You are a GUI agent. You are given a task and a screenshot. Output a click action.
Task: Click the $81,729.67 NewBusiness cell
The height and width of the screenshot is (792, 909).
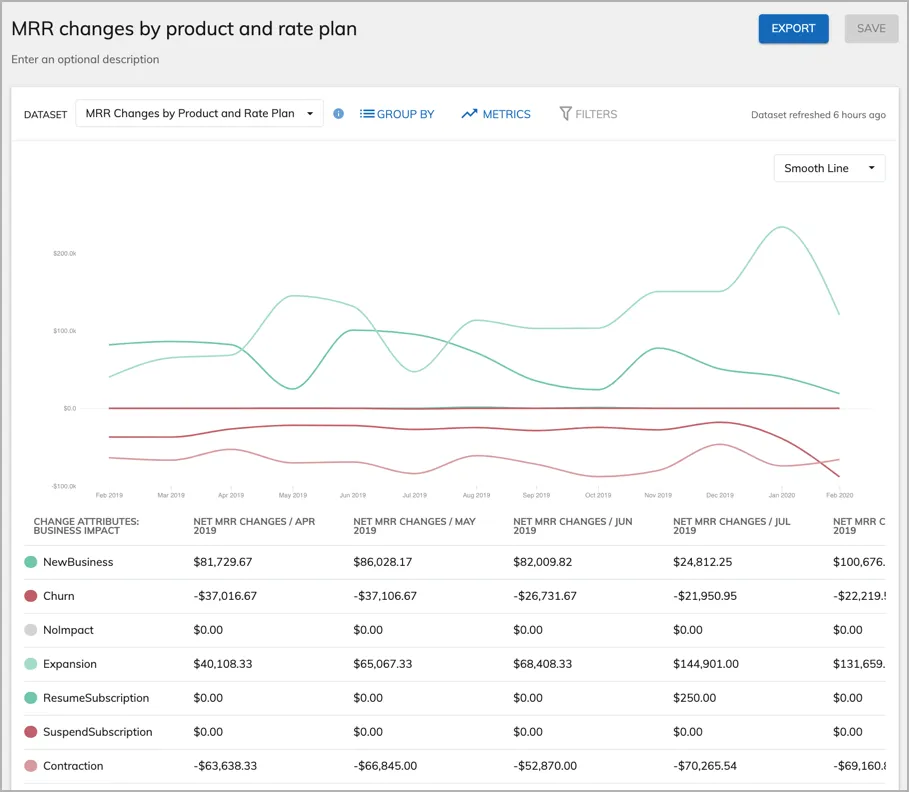click(x=223, y=562)
